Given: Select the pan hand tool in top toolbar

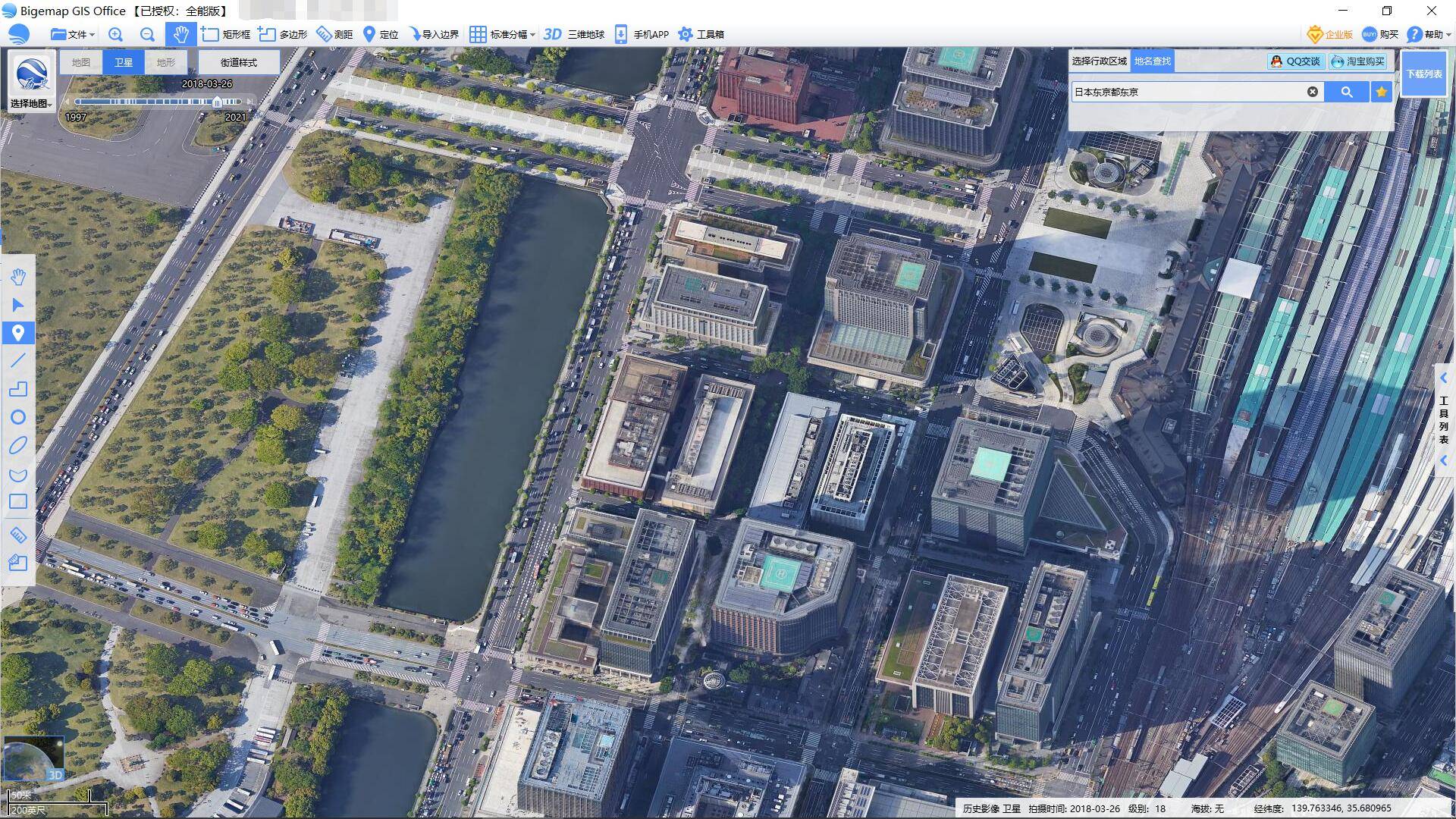Looking at the screenshot, I should 180,34.
